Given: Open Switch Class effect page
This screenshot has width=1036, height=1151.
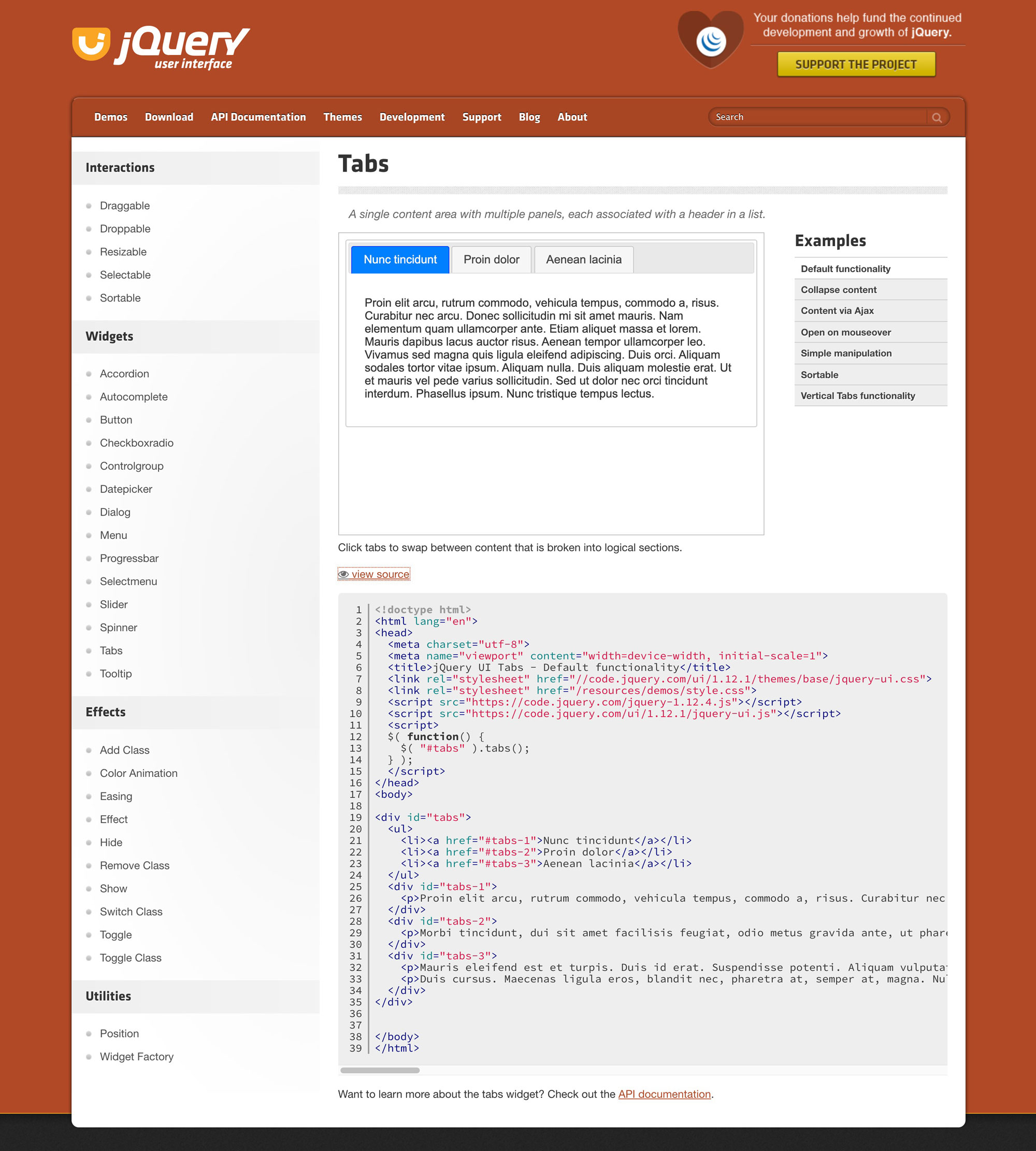Looking at the screenshot, I should click(131, 912).
